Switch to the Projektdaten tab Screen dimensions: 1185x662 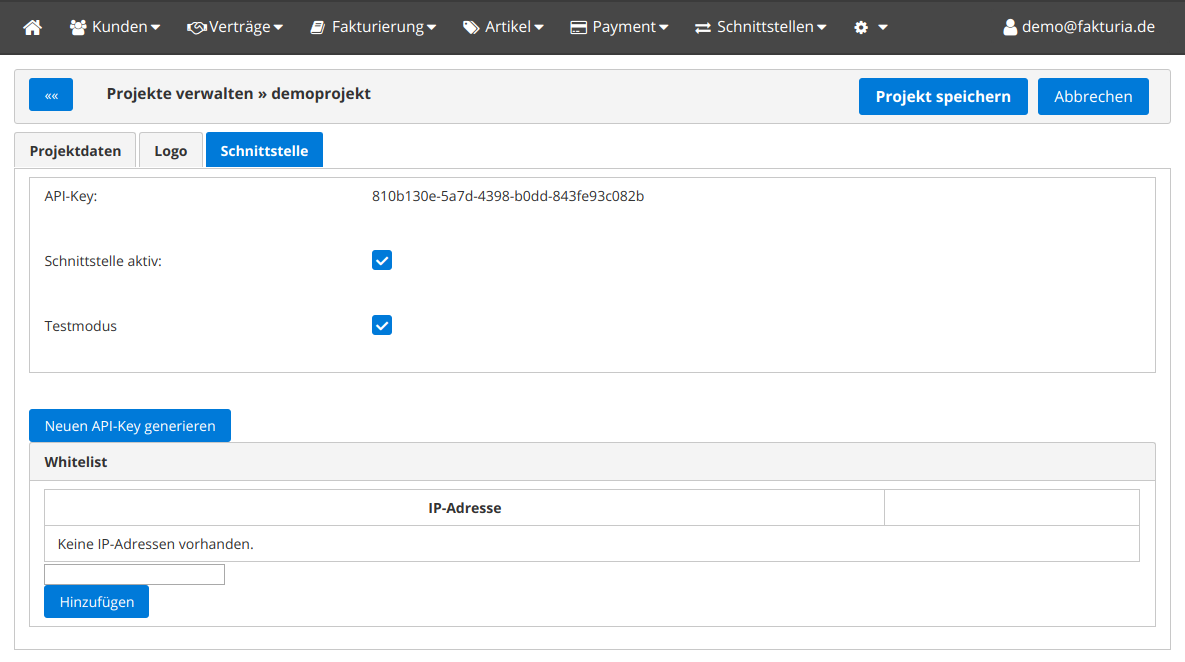tap(75, 151)
